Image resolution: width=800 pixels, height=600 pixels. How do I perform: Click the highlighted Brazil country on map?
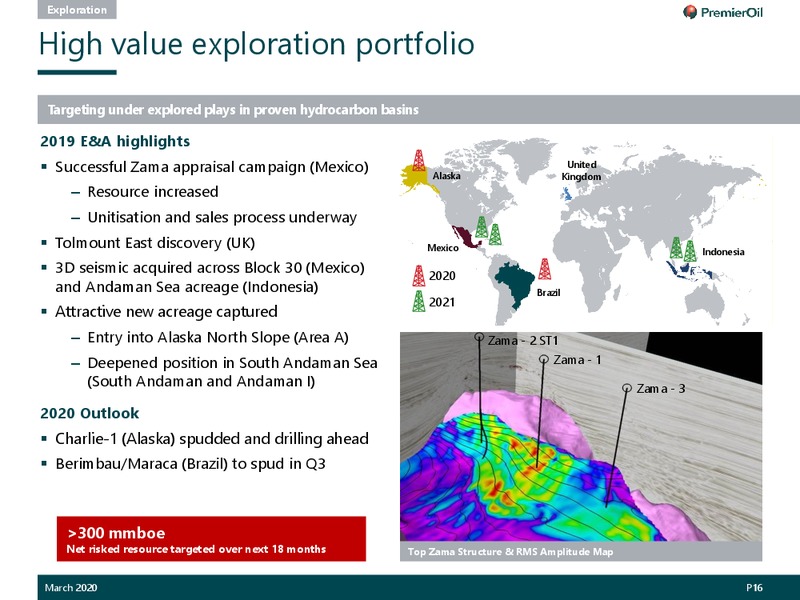514,283
